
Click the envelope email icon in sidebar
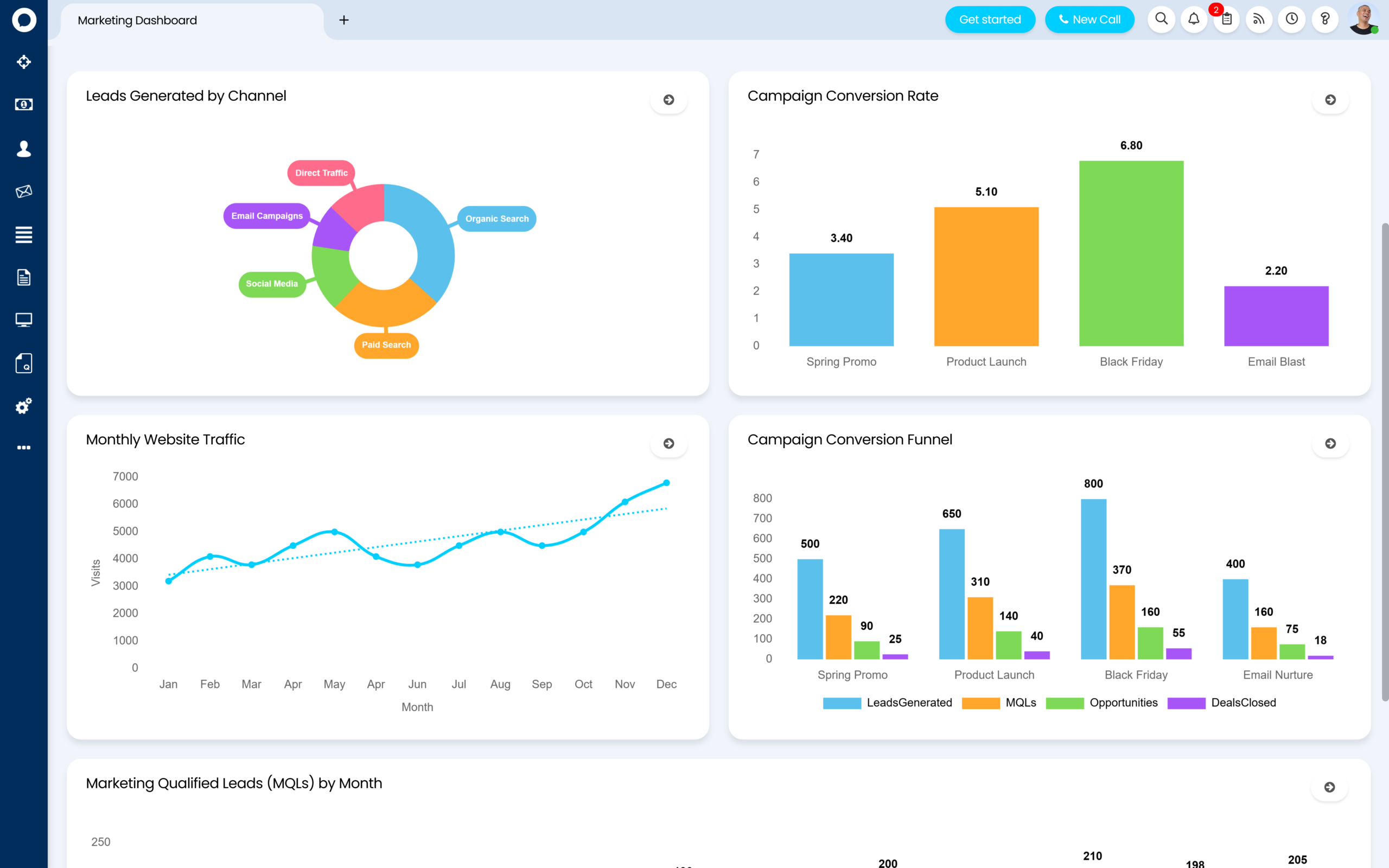pos(23,191)
